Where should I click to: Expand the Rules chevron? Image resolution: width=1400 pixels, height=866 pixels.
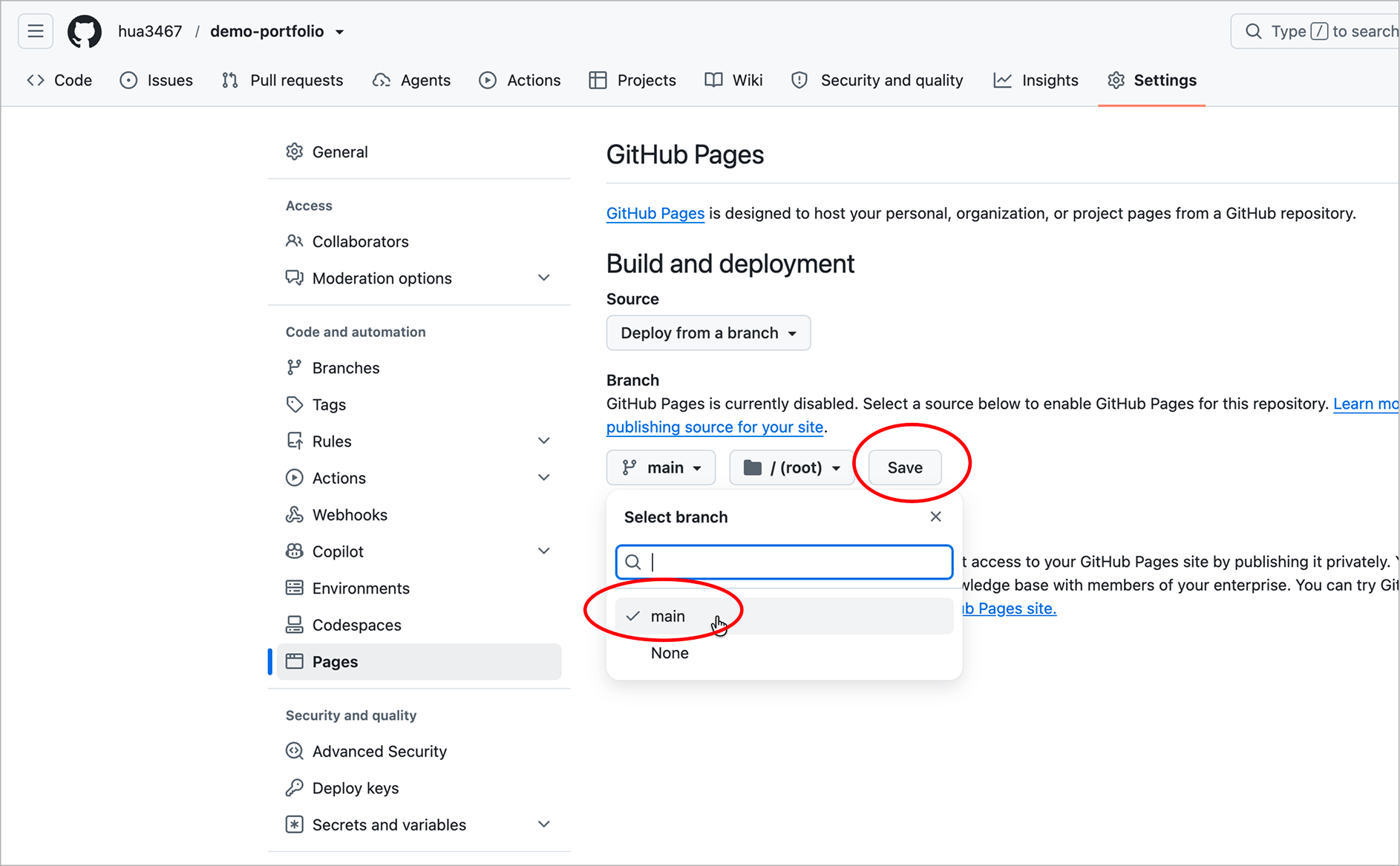point(544,441)
